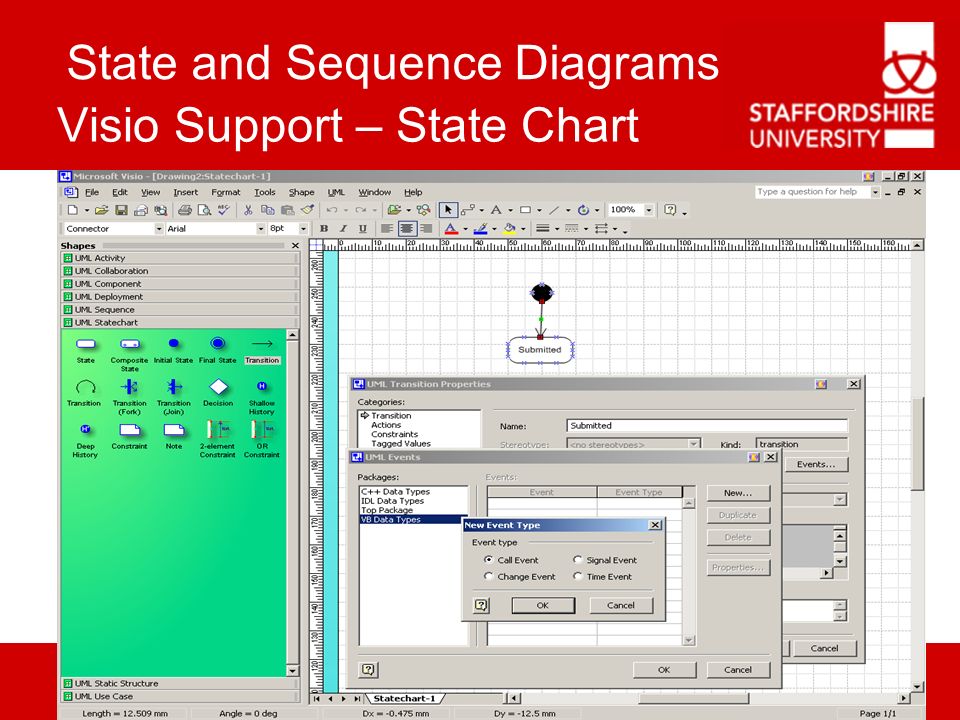Click the Cut scissors icon

click(248, 210)
